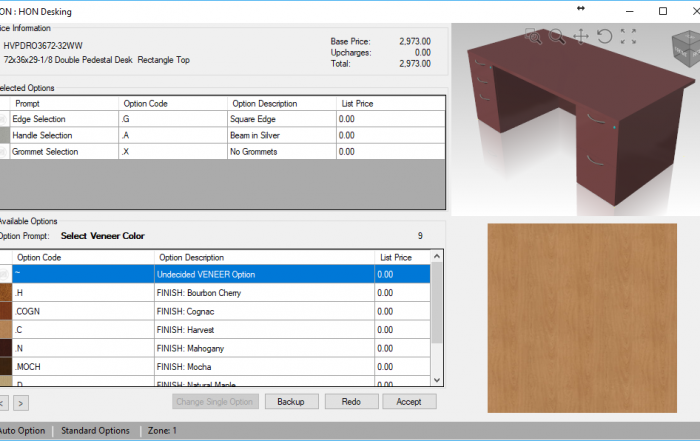This screenshot has width=700, height=441.
Task: Click Option Description header in Available Options table
Action: (x=264, y=258)
